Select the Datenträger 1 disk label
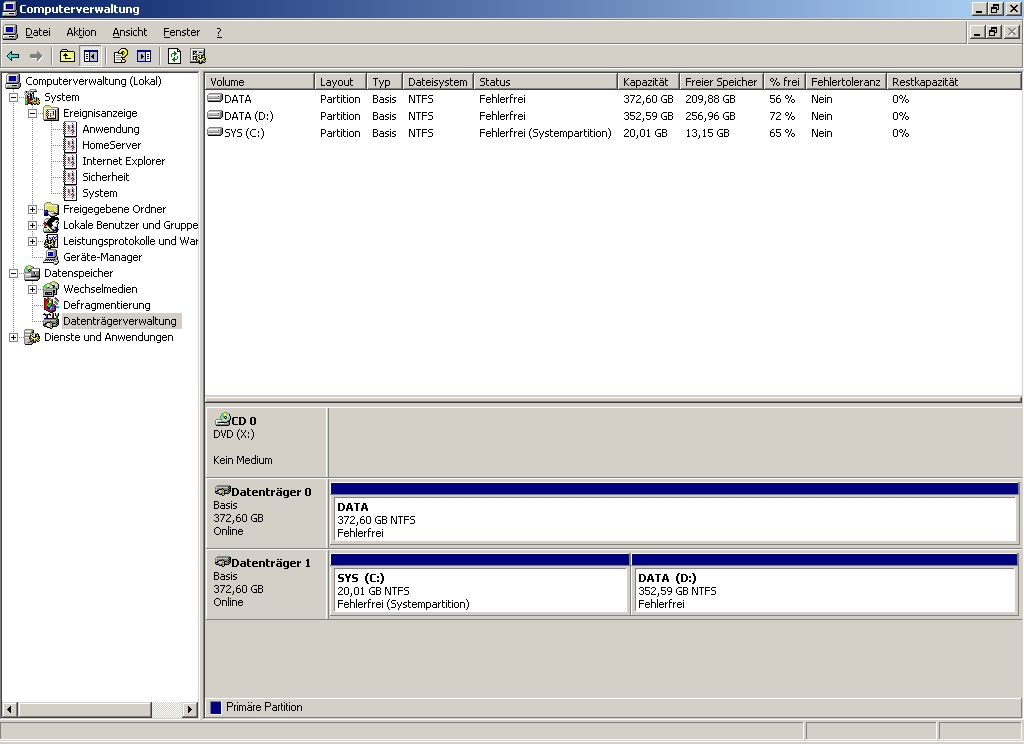Screen dimensions: 1024x744 click(266, 584)
